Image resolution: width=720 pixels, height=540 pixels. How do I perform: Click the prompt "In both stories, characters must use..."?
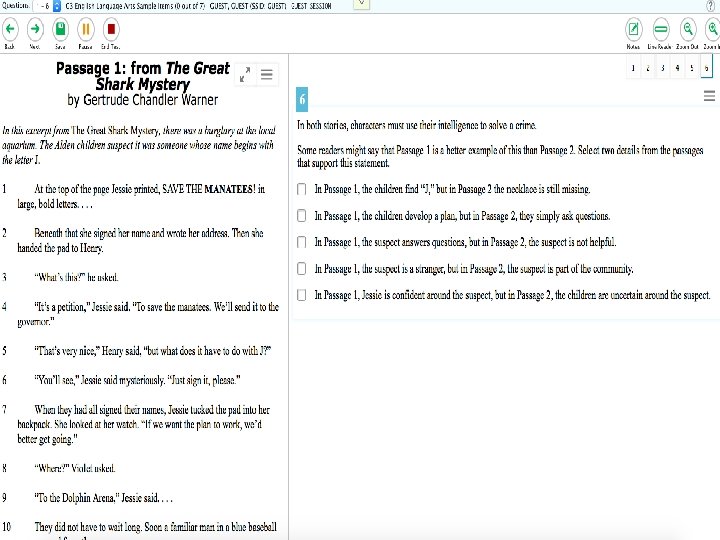pyautogui.click(x=416, y=125)
